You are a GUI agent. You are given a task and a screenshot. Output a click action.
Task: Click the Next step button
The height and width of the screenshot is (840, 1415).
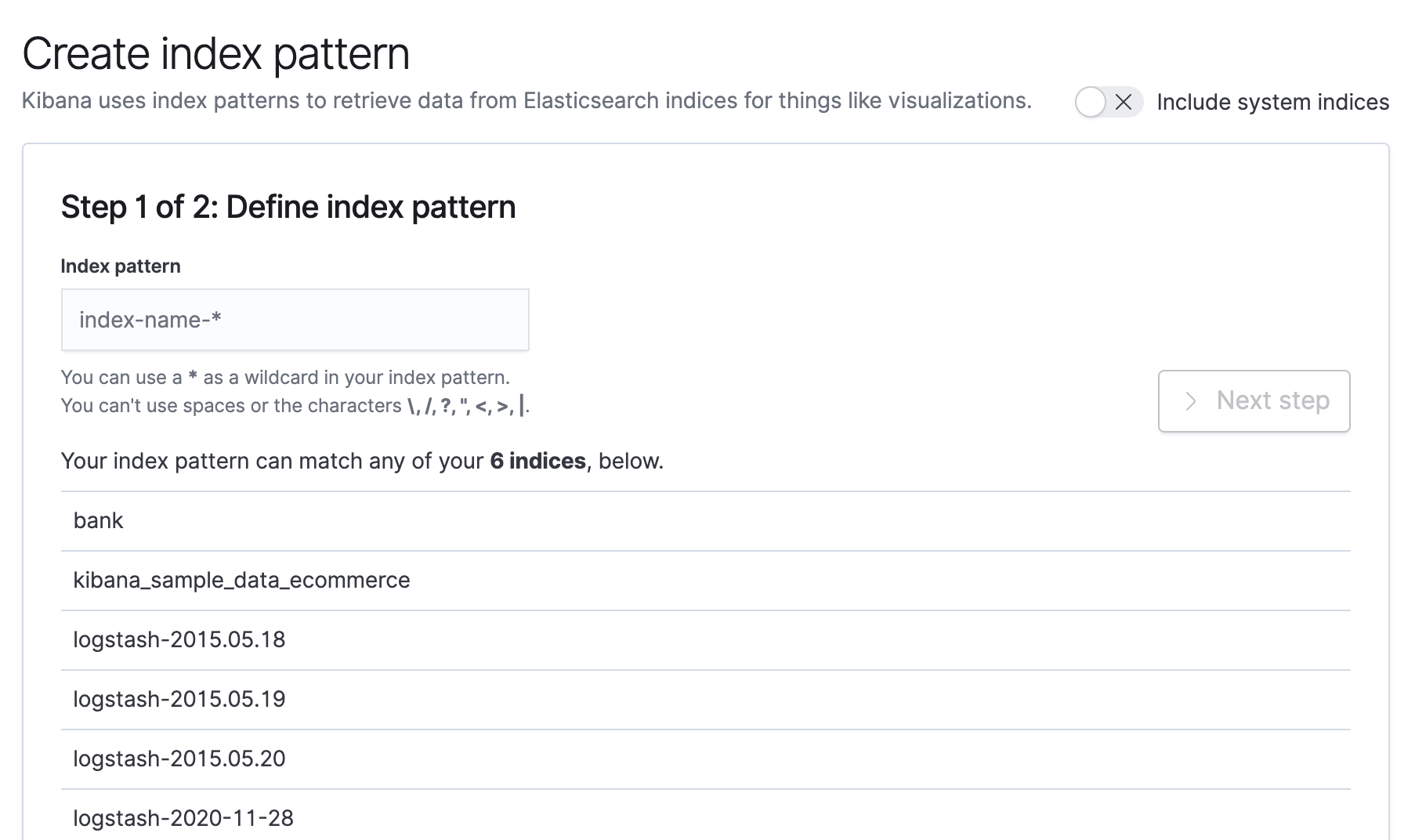[x=1254, y=401]
